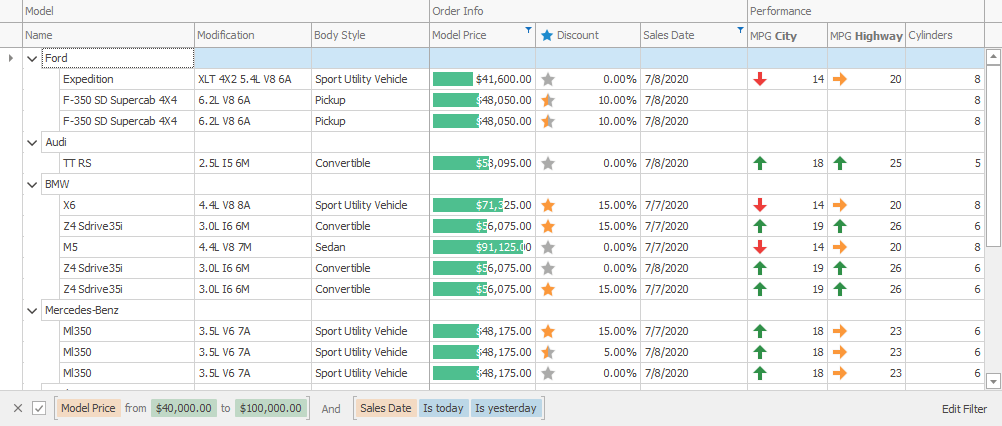Select the M5 name cell
Screen dimensions: 1002x426
click(x=128, y=247)
